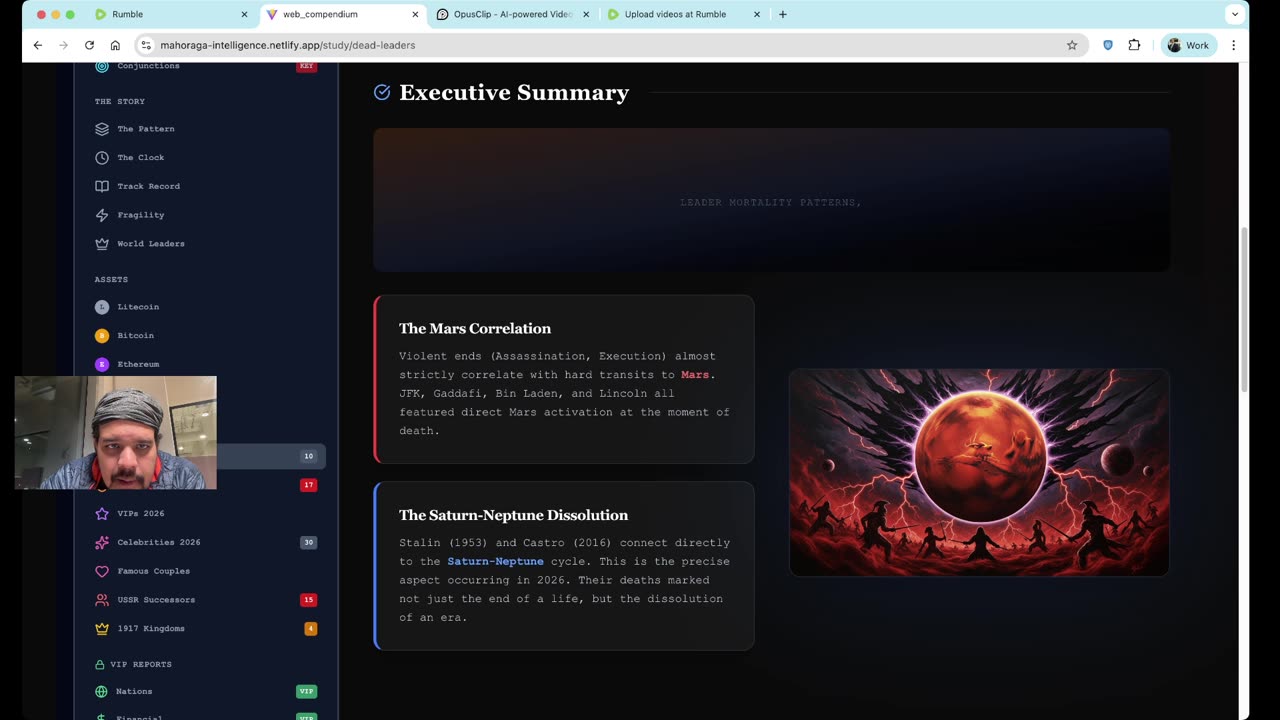Go forward in the browser history
This screenshot has width=1280, height=720.
(64, 45)
